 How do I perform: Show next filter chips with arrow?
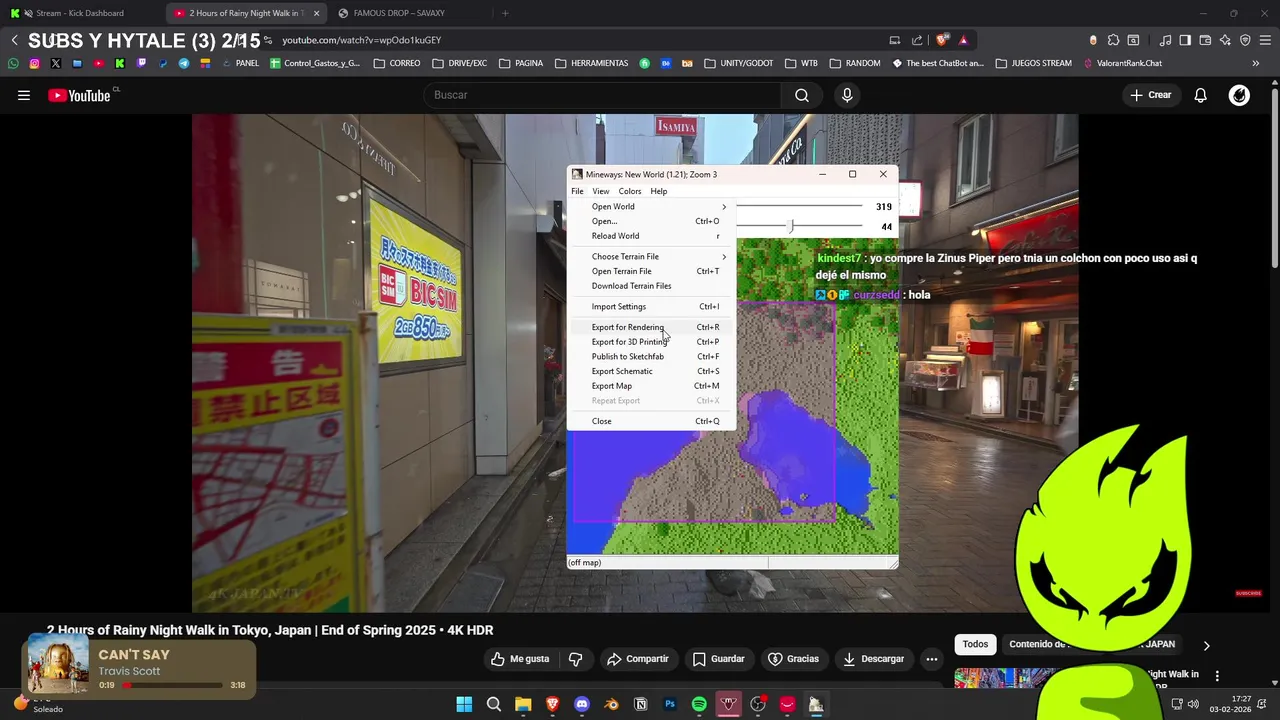tap(1206, 645)
